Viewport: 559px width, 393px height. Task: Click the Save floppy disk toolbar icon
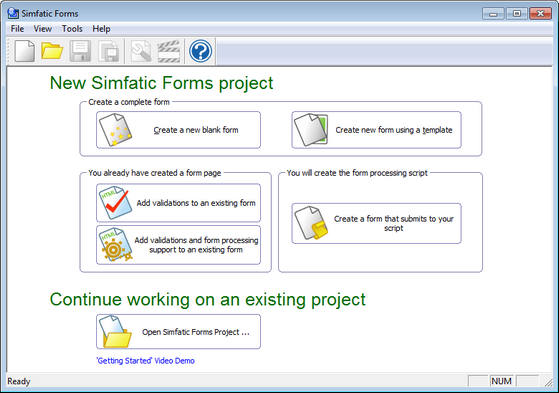(x=80, y=51)
